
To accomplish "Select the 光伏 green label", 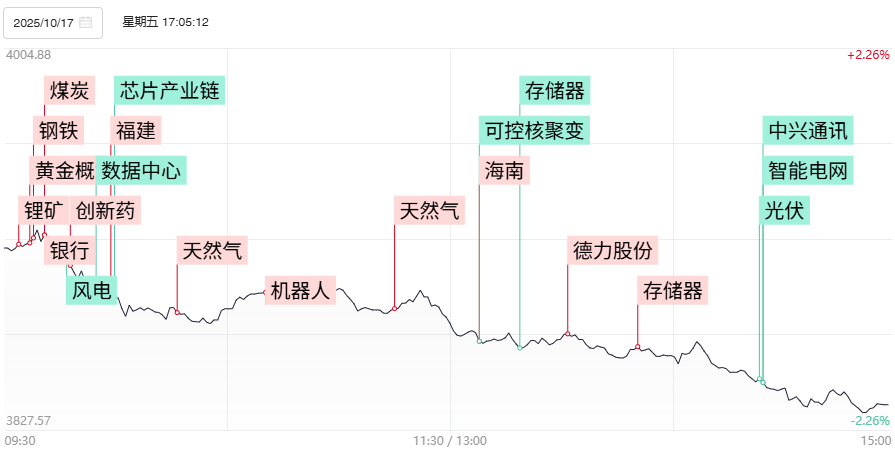I will point(786,211).
